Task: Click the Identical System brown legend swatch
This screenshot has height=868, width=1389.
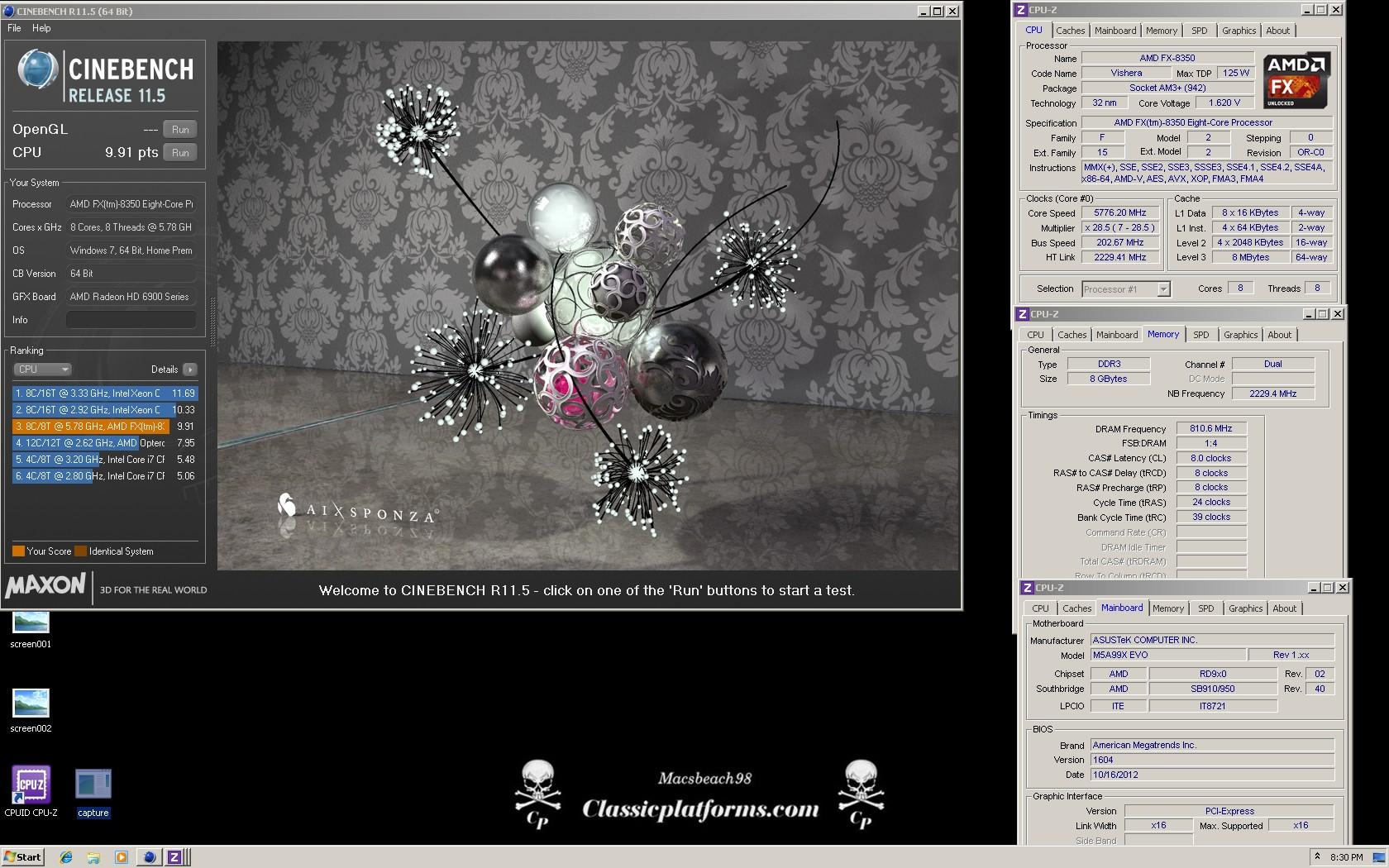Action: click(80, 551)
